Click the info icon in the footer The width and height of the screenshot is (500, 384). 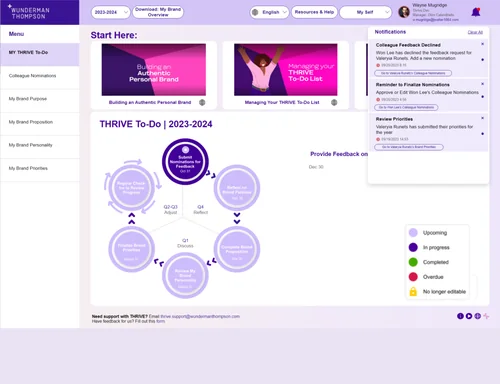coord(460,316)
